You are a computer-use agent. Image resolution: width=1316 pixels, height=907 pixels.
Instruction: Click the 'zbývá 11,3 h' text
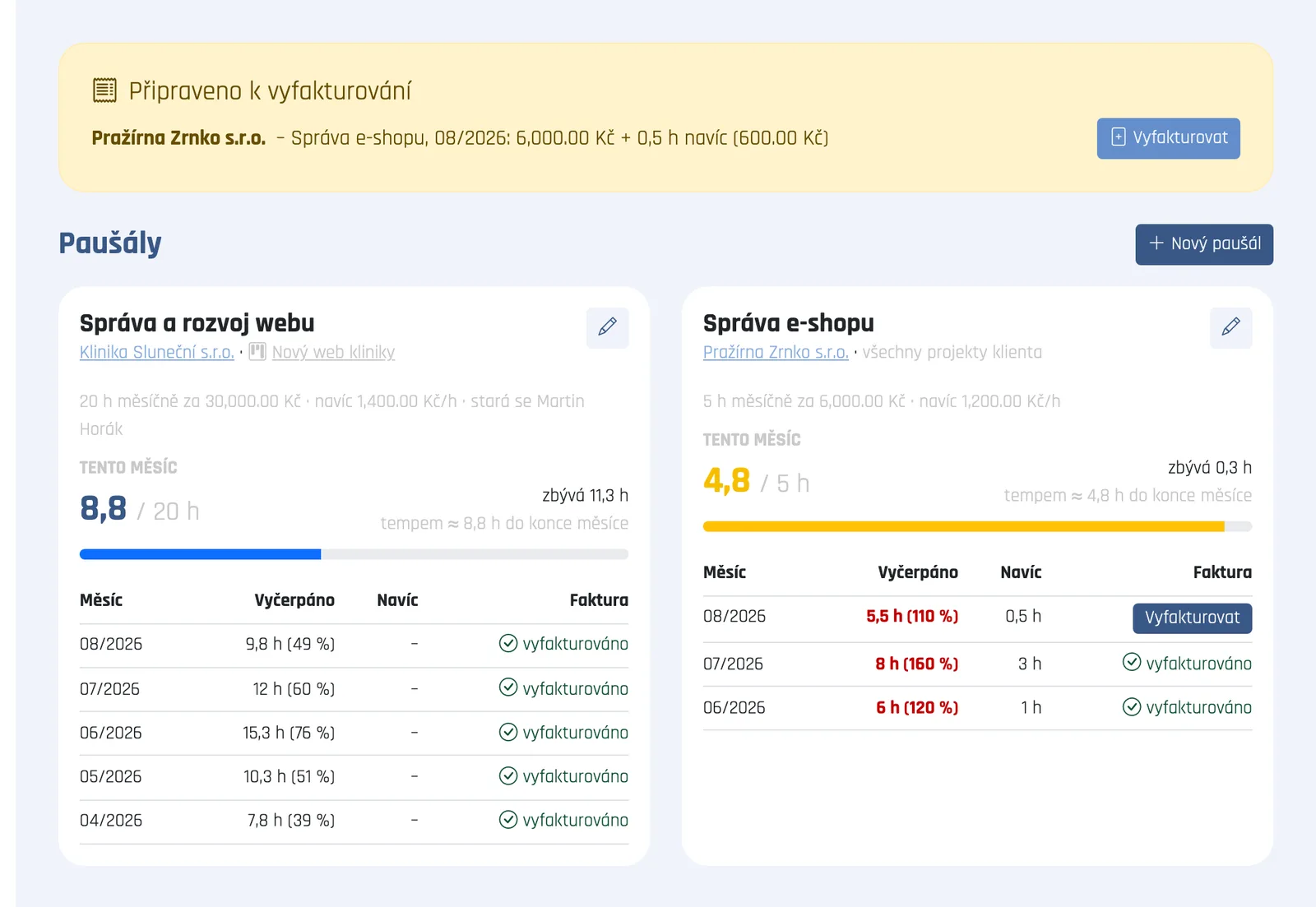click(x=585, y=495)
